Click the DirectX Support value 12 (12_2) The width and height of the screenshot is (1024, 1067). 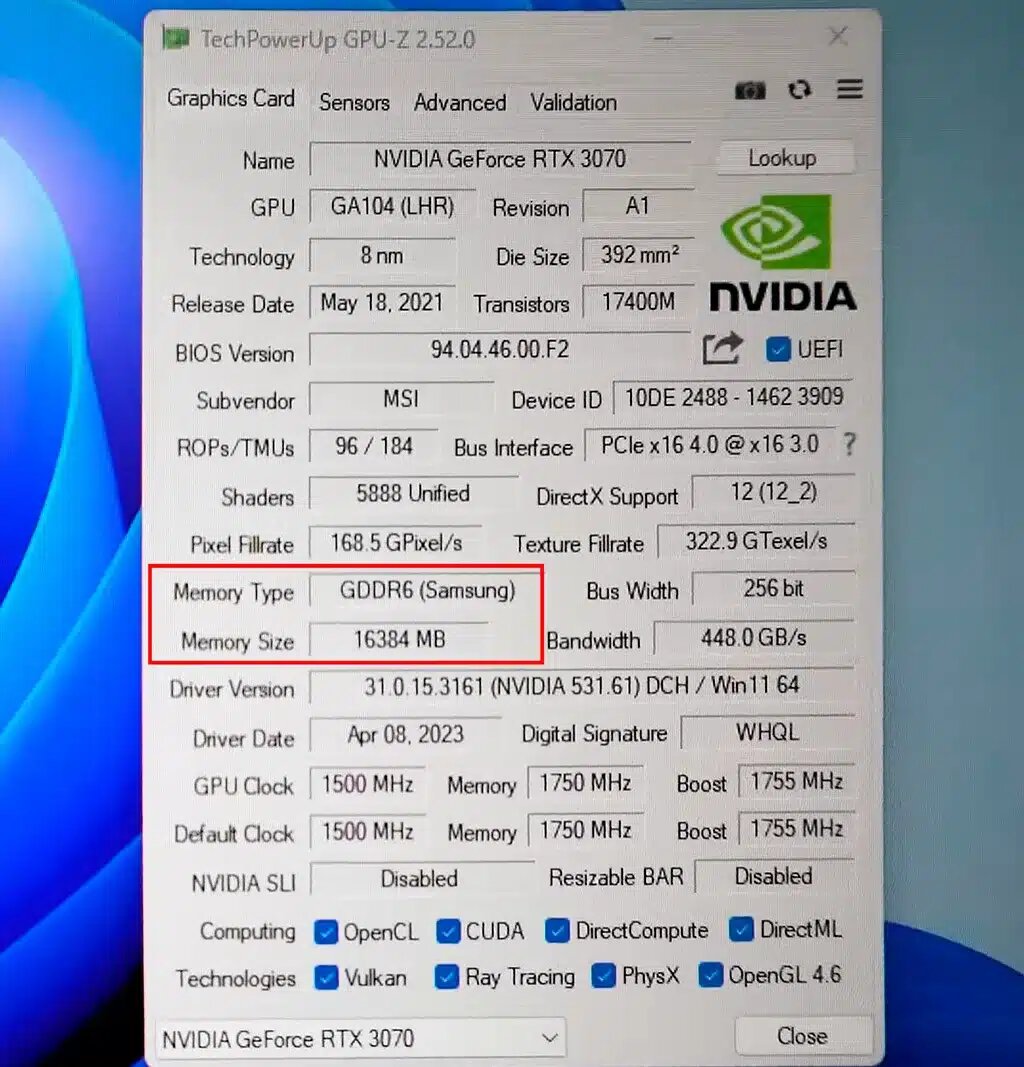774,492
